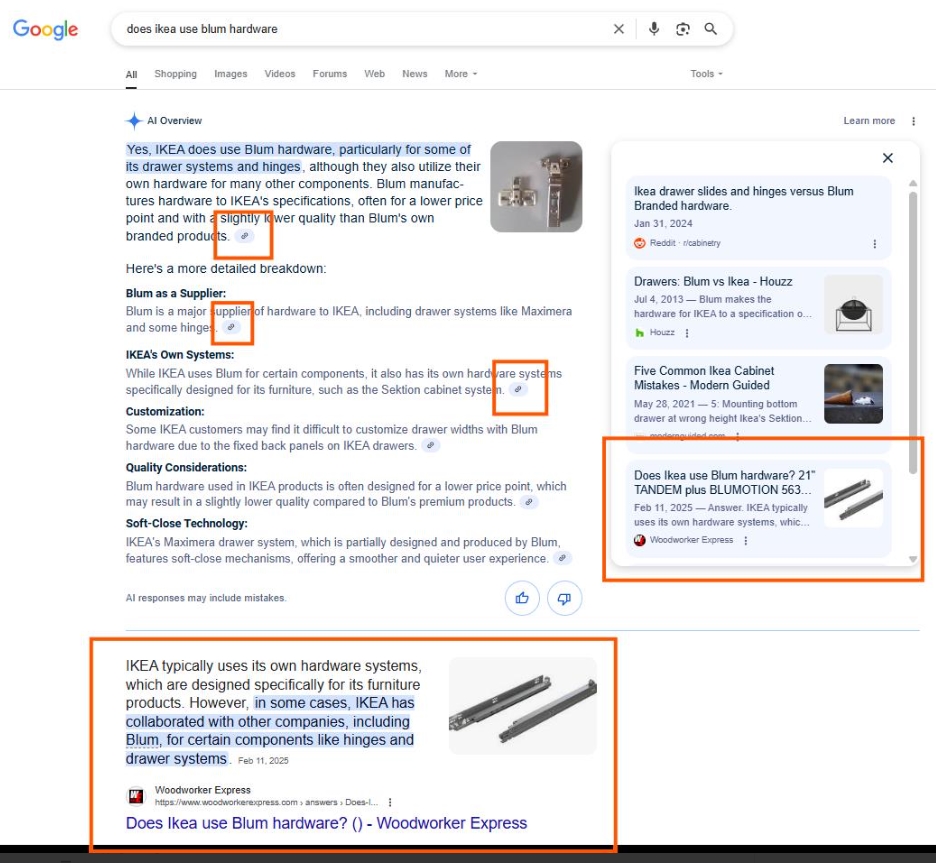Image resolution: width=936 pixels, height=863 pixels.
Task: Open source link after Soft-Close Technology paragraph
Action: tap(563, 558)
